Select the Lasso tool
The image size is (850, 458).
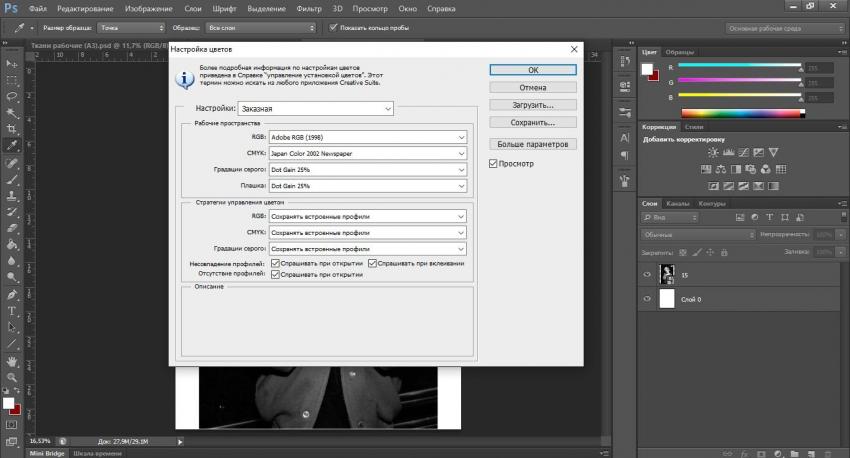coord(12,96)
